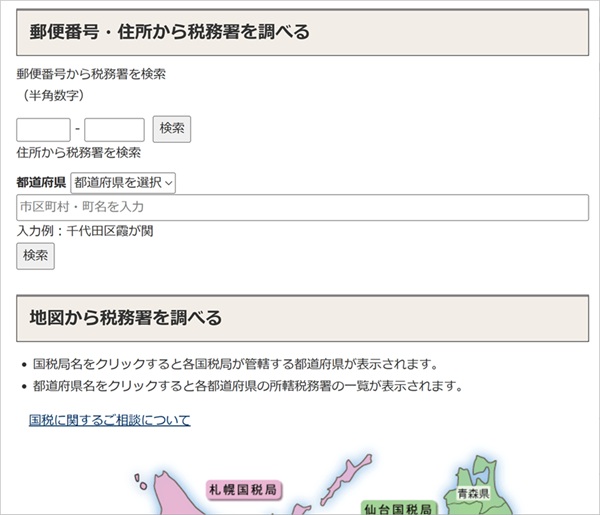Click the 地図から税務署を調べる heading

coord(126,318)
